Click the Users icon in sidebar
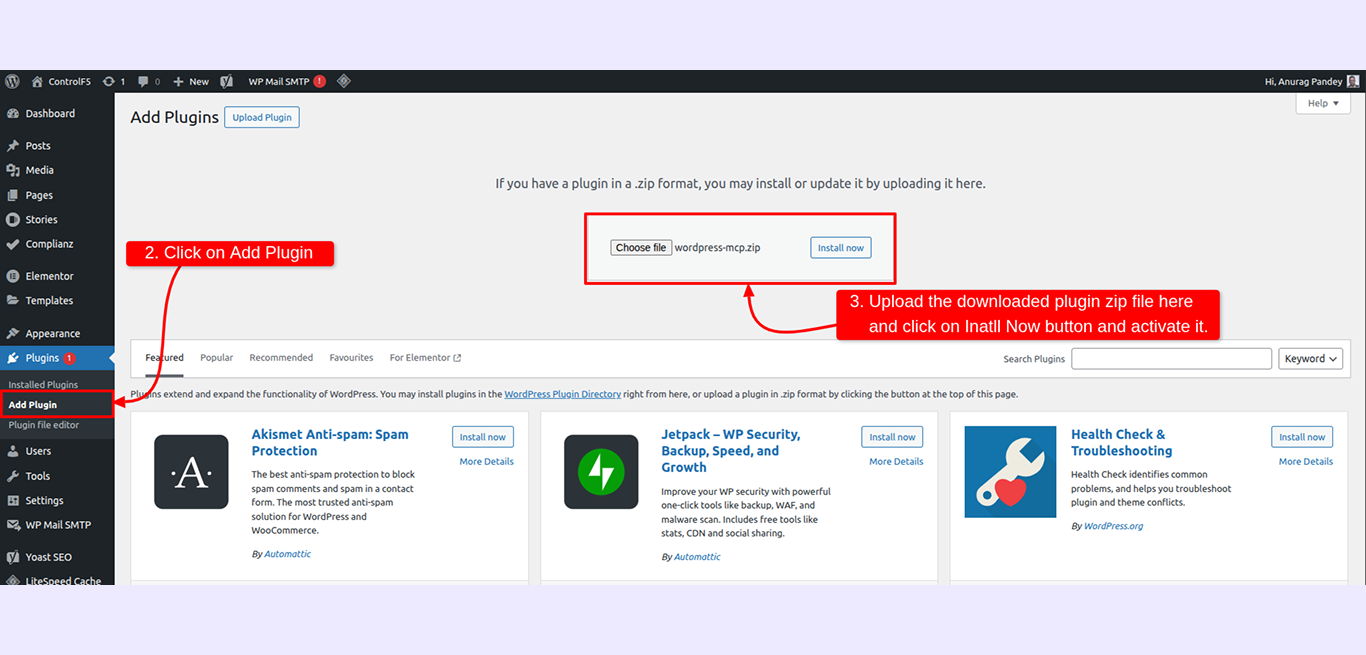 13,451
